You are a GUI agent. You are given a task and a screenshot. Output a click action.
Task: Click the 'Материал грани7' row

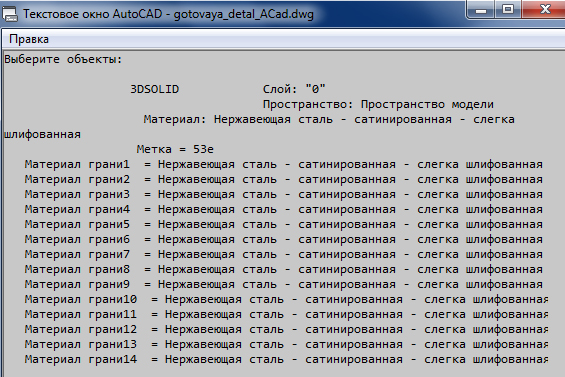click(284, 254)
